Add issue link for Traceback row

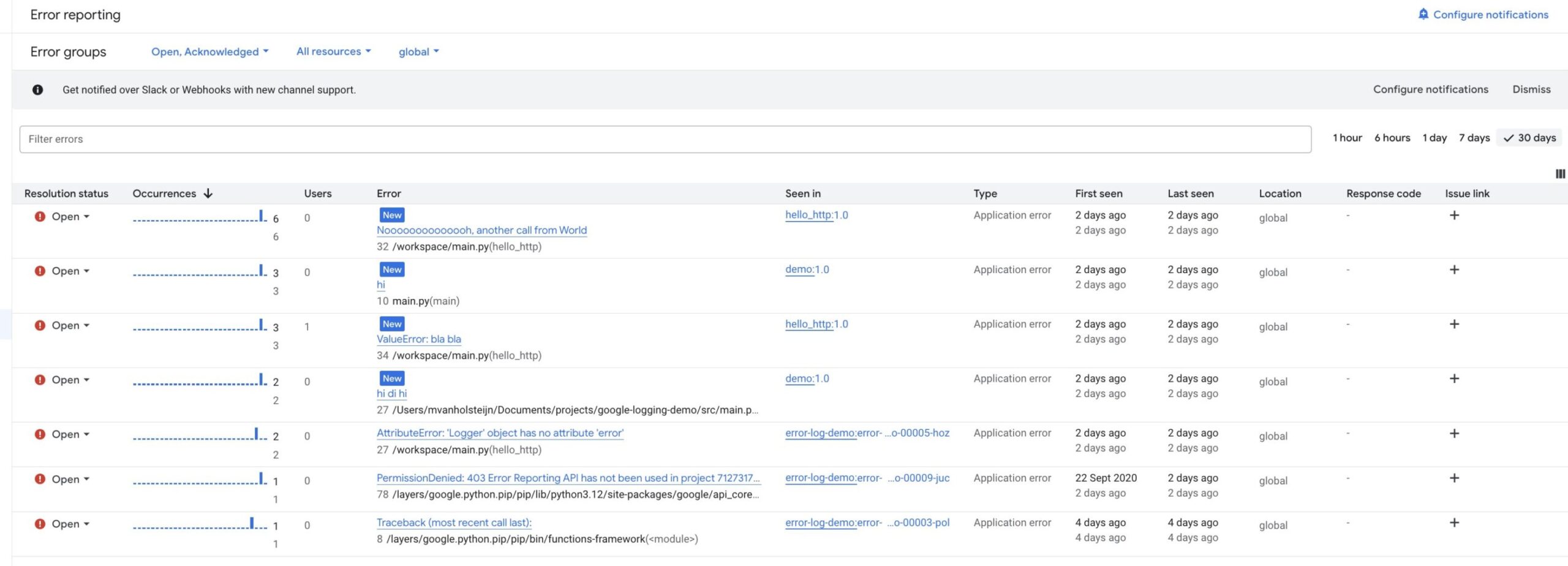coord(1454,523)
